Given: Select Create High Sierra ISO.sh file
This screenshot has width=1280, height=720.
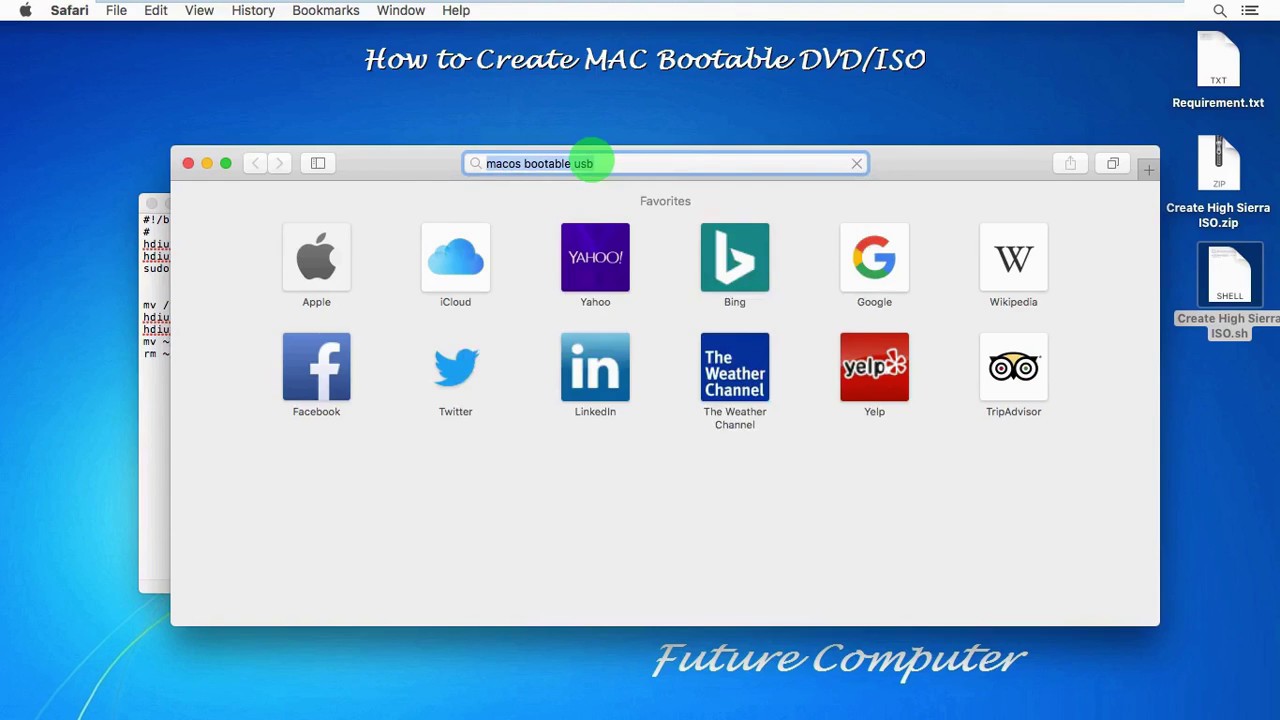Looking at the screenshot, I should click(1229, 293).
